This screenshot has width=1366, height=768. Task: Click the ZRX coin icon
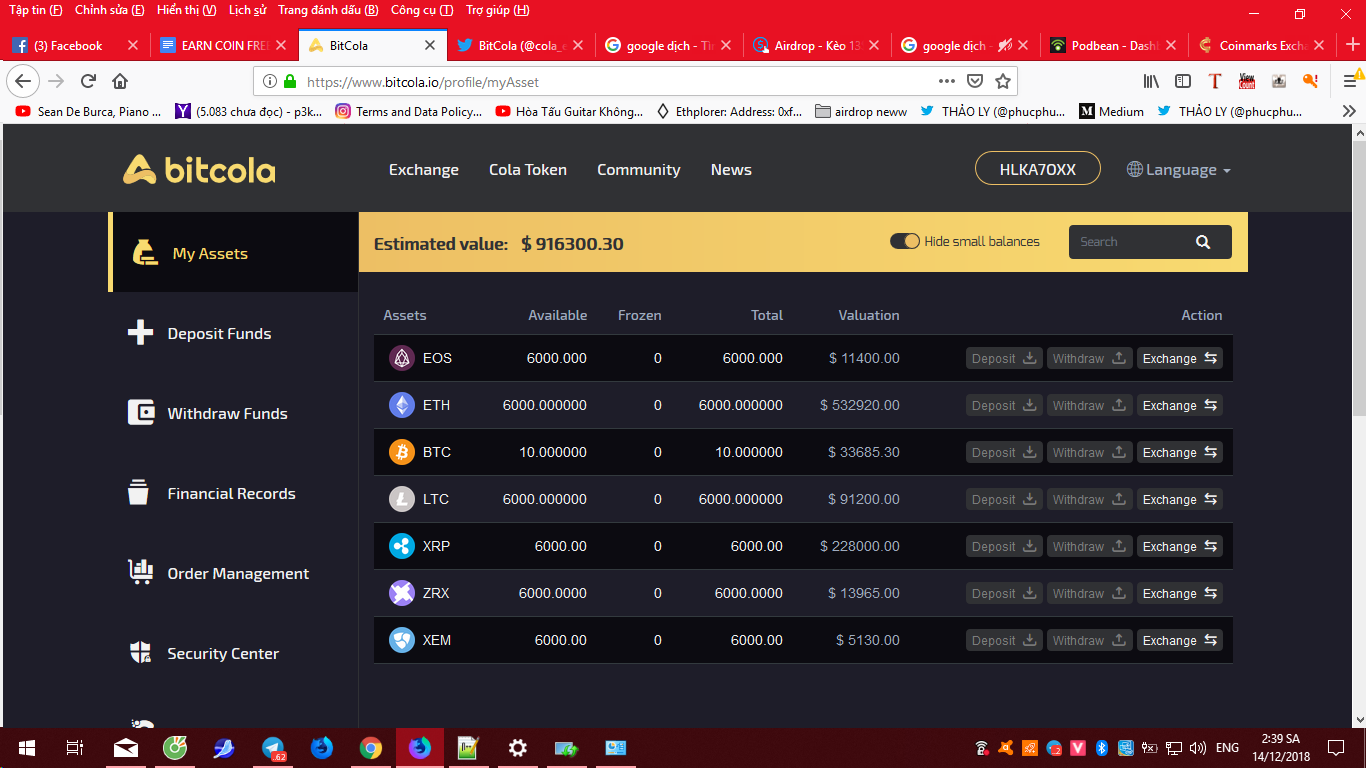(x=401, y=593)
